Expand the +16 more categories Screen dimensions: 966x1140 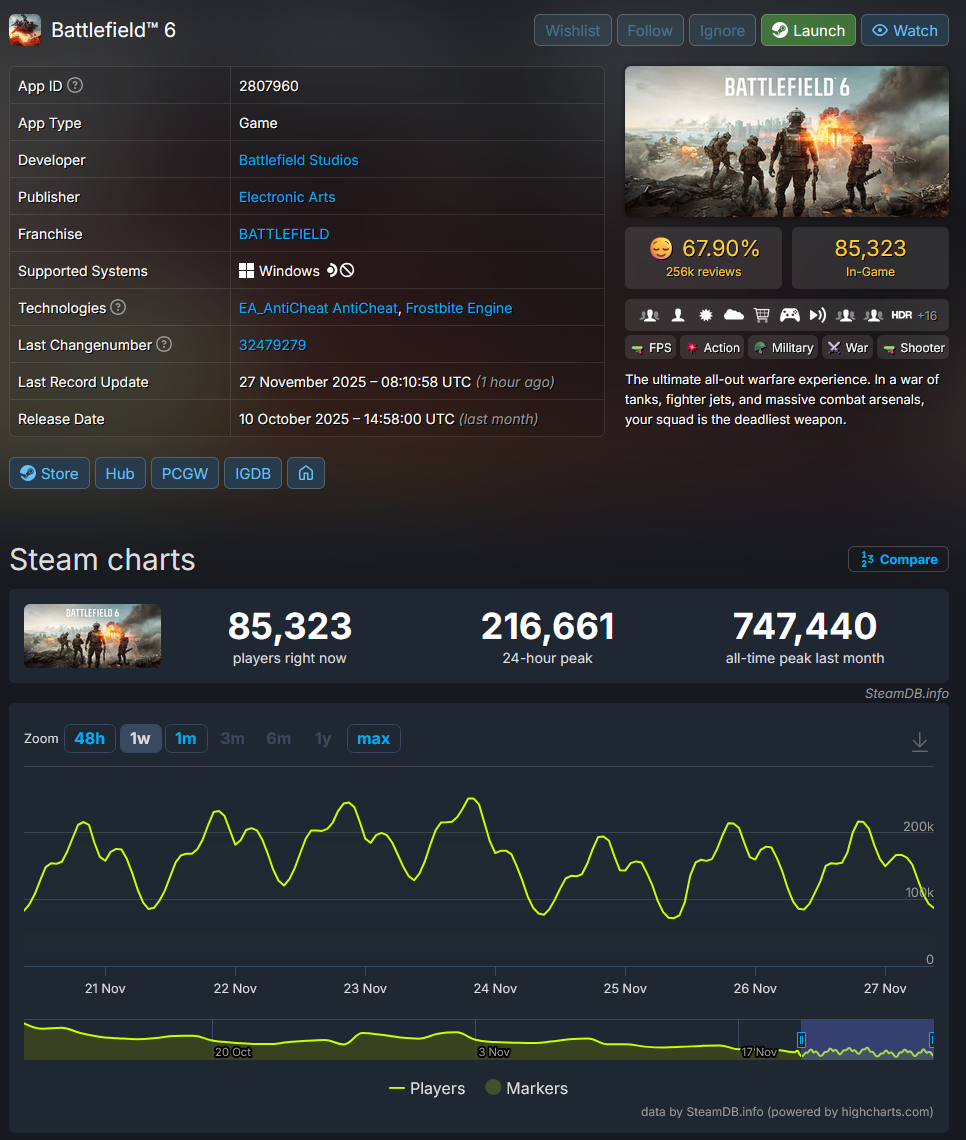coord(927,316)
